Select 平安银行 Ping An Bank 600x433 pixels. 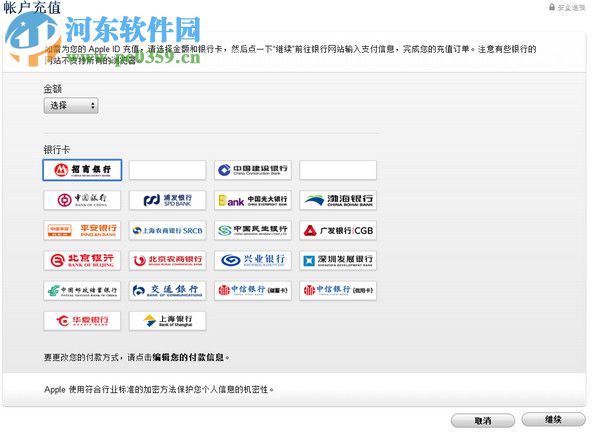82,230
